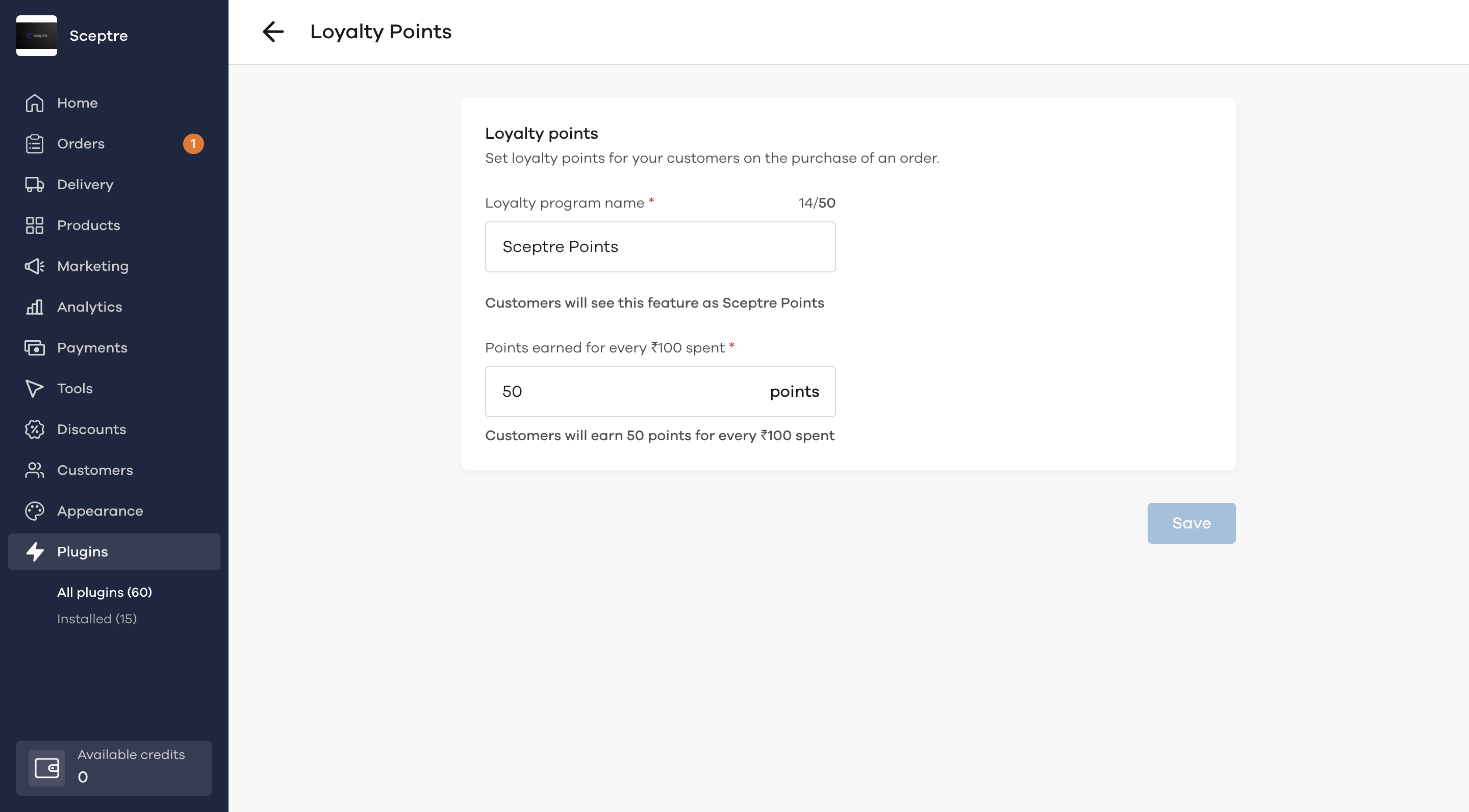Open Installed (15) plugins list
The height and width of the screenshot is (812, 1469).
(x=97, y=619)
